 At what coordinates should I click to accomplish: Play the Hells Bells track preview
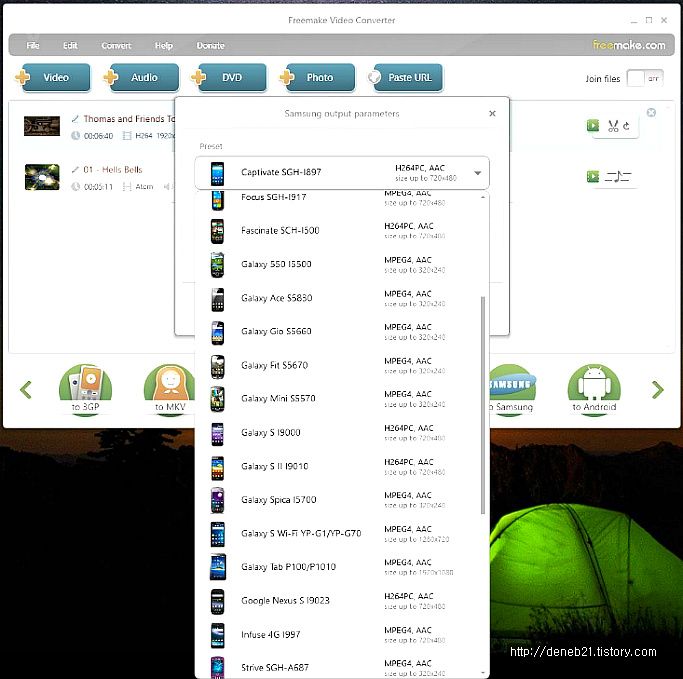tap(592, 176)
